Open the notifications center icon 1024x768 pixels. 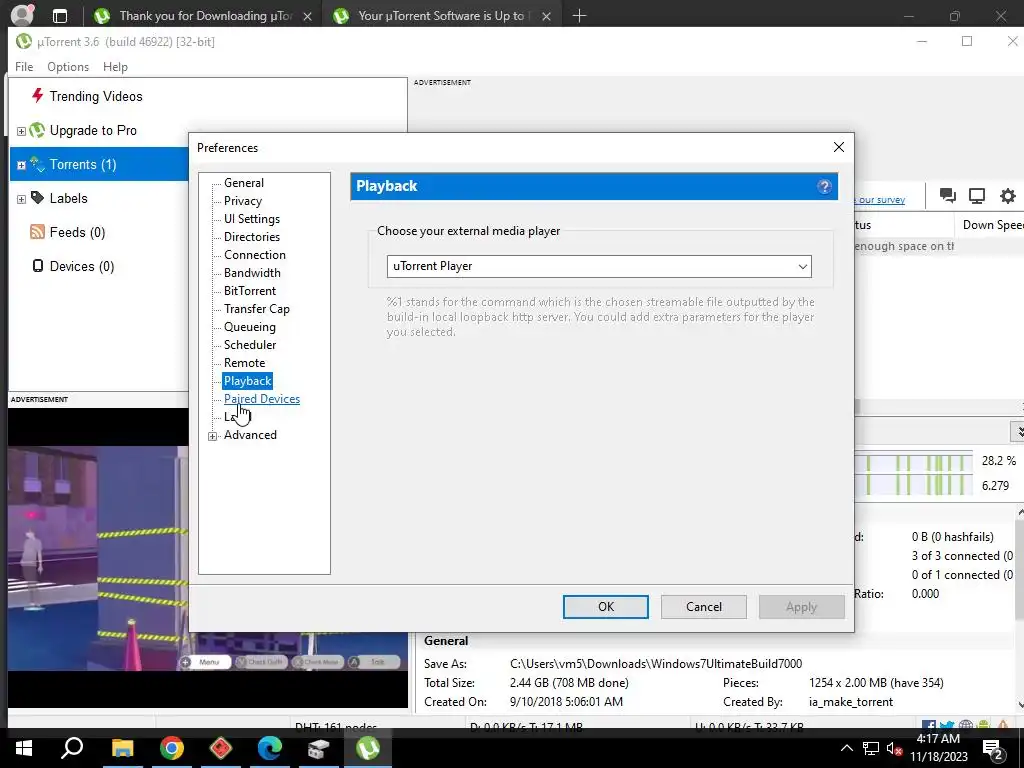993,749
